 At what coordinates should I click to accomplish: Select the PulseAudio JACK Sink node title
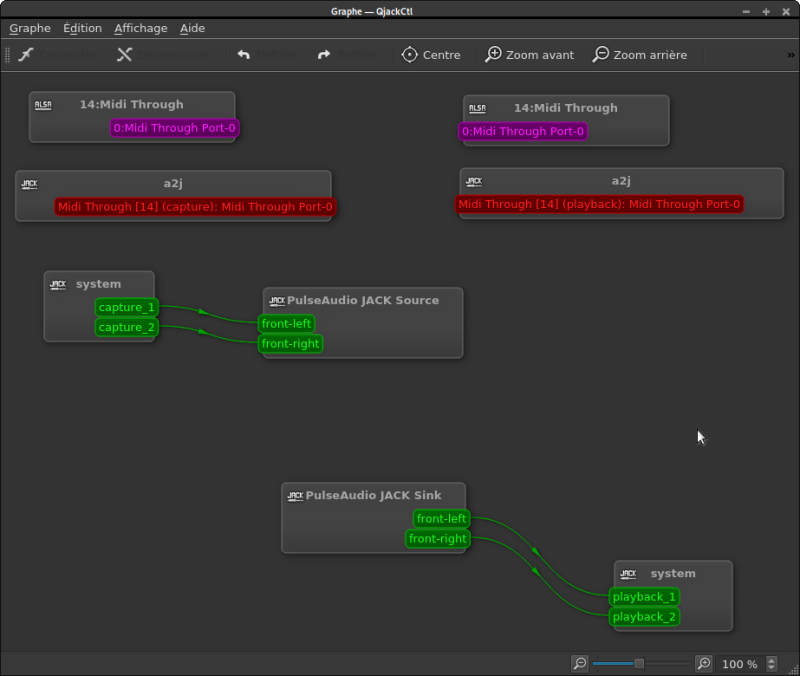point(373,495)
